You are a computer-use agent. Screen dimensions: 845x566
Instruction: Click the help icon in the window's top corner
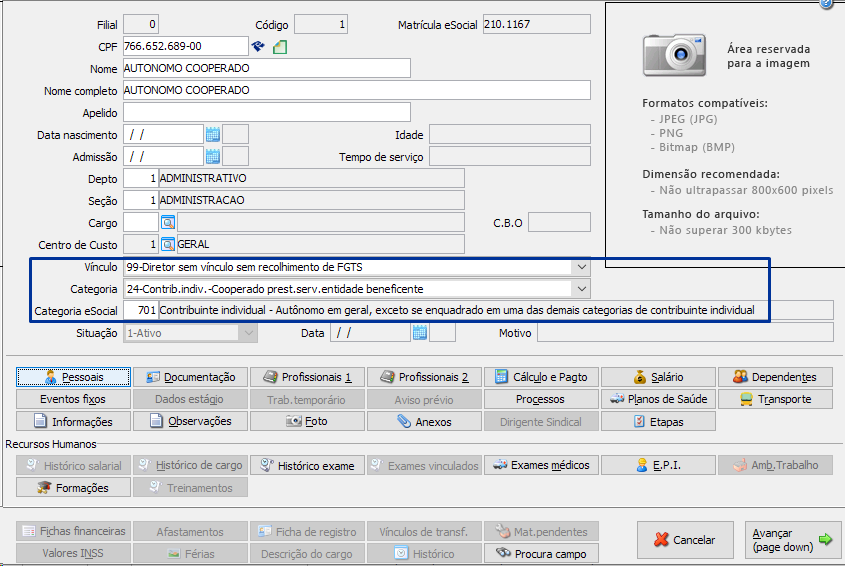click(827, 4)
